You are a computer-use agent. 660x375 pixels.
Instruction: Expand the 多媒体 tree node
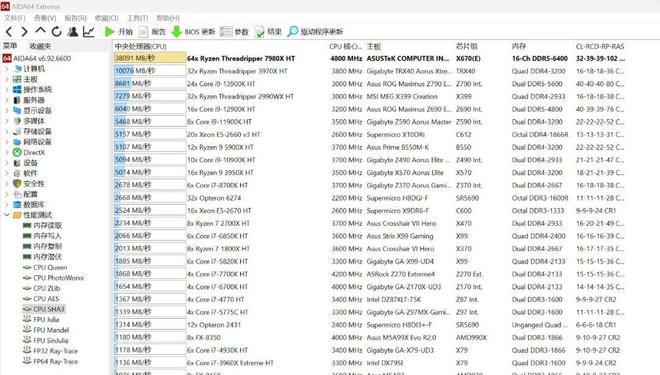click(x=6, y=121)
